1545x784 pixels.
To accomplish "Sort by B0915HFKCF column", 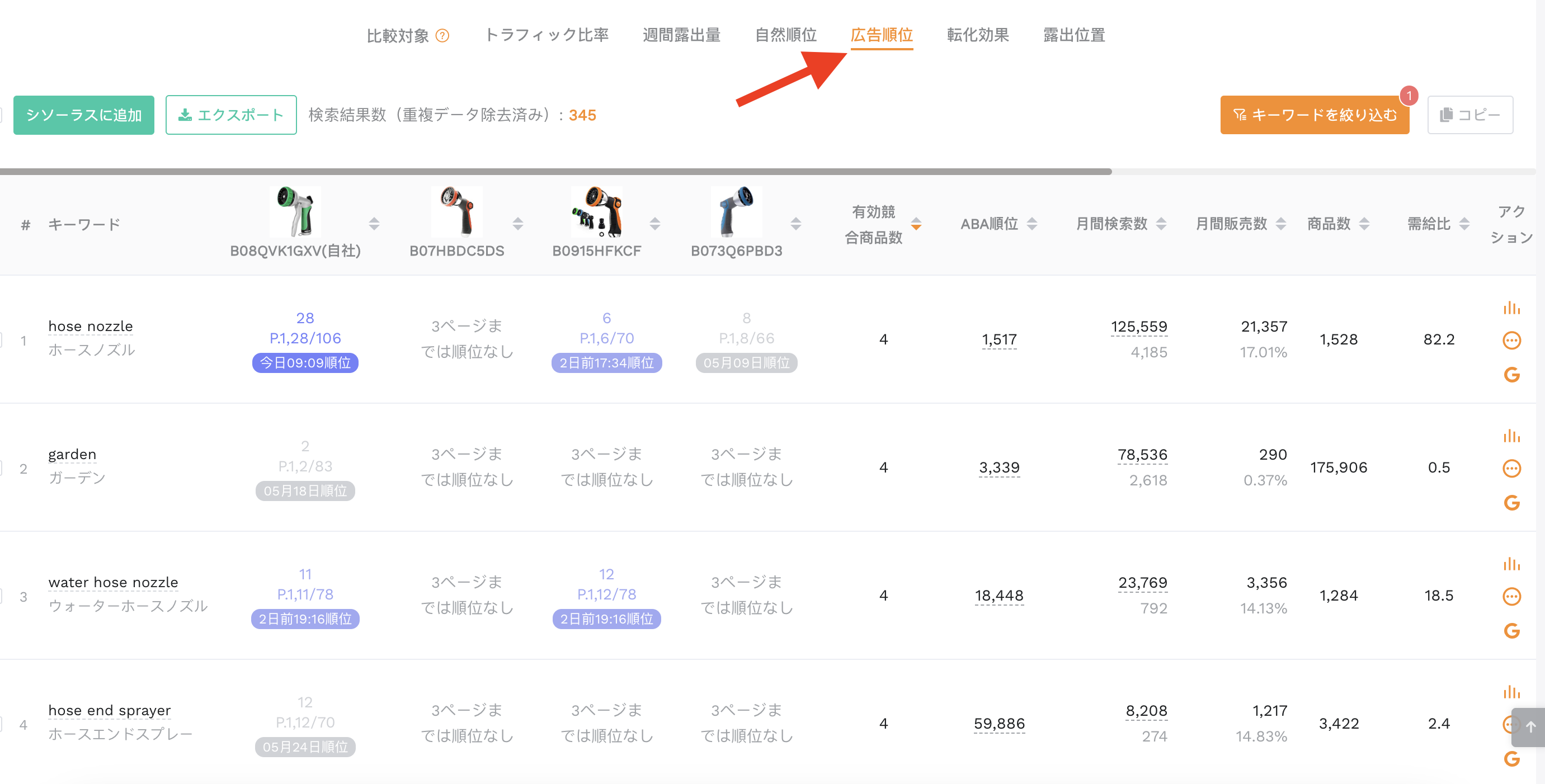I will click(x=655, y=224).
